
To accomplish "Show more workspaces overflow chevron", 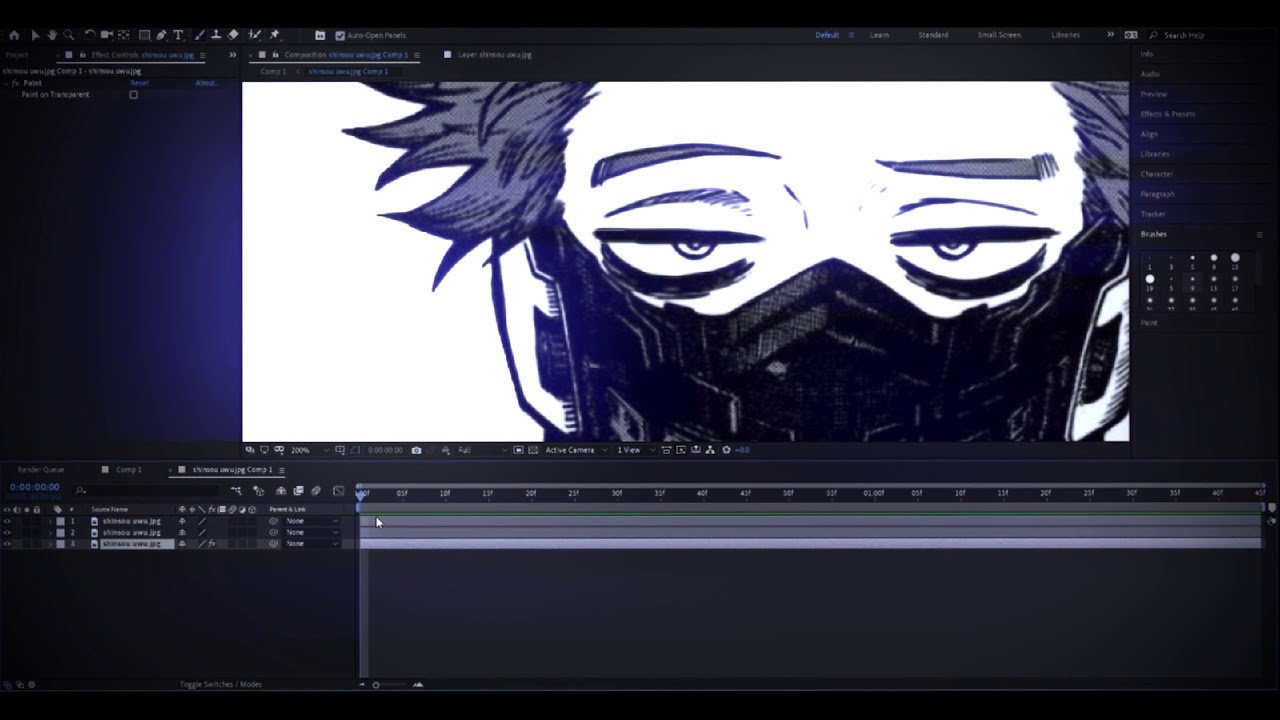I will click(1110, 35).
